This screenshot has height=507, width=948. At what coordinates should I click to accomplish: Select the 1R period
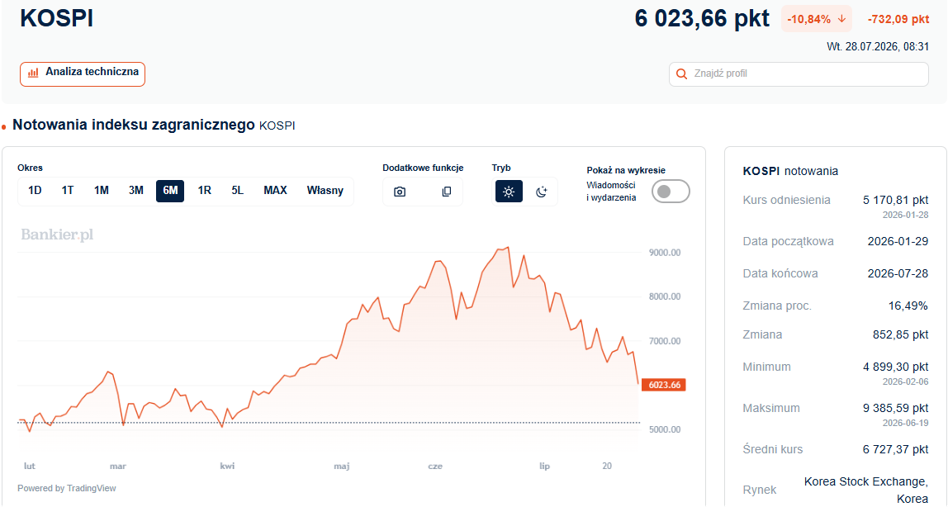[204, 190]
